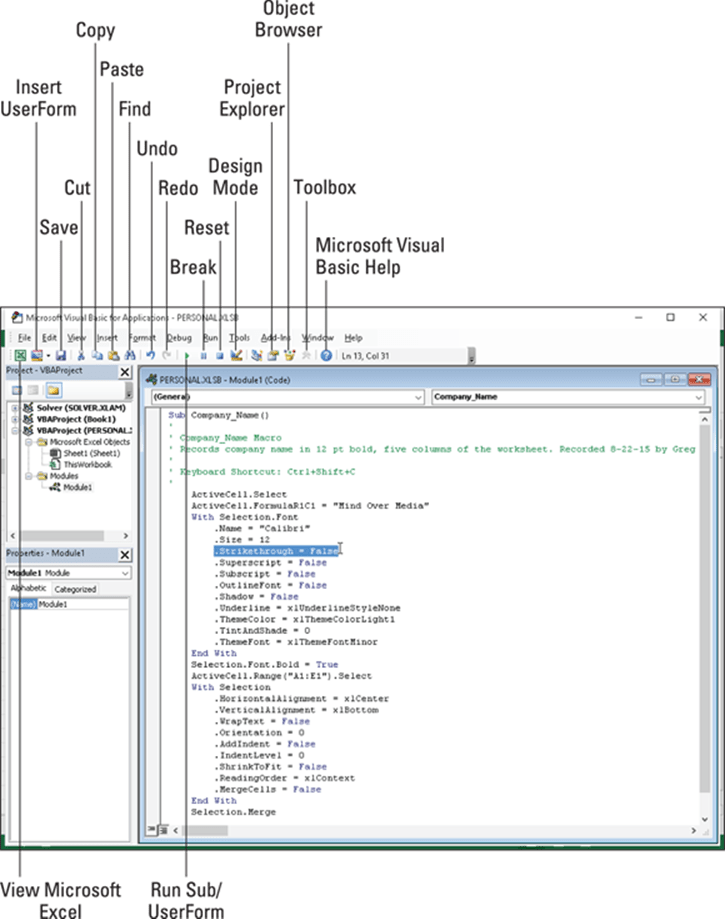Open Microsoft Visual Basic Help icon

(326, 355)
